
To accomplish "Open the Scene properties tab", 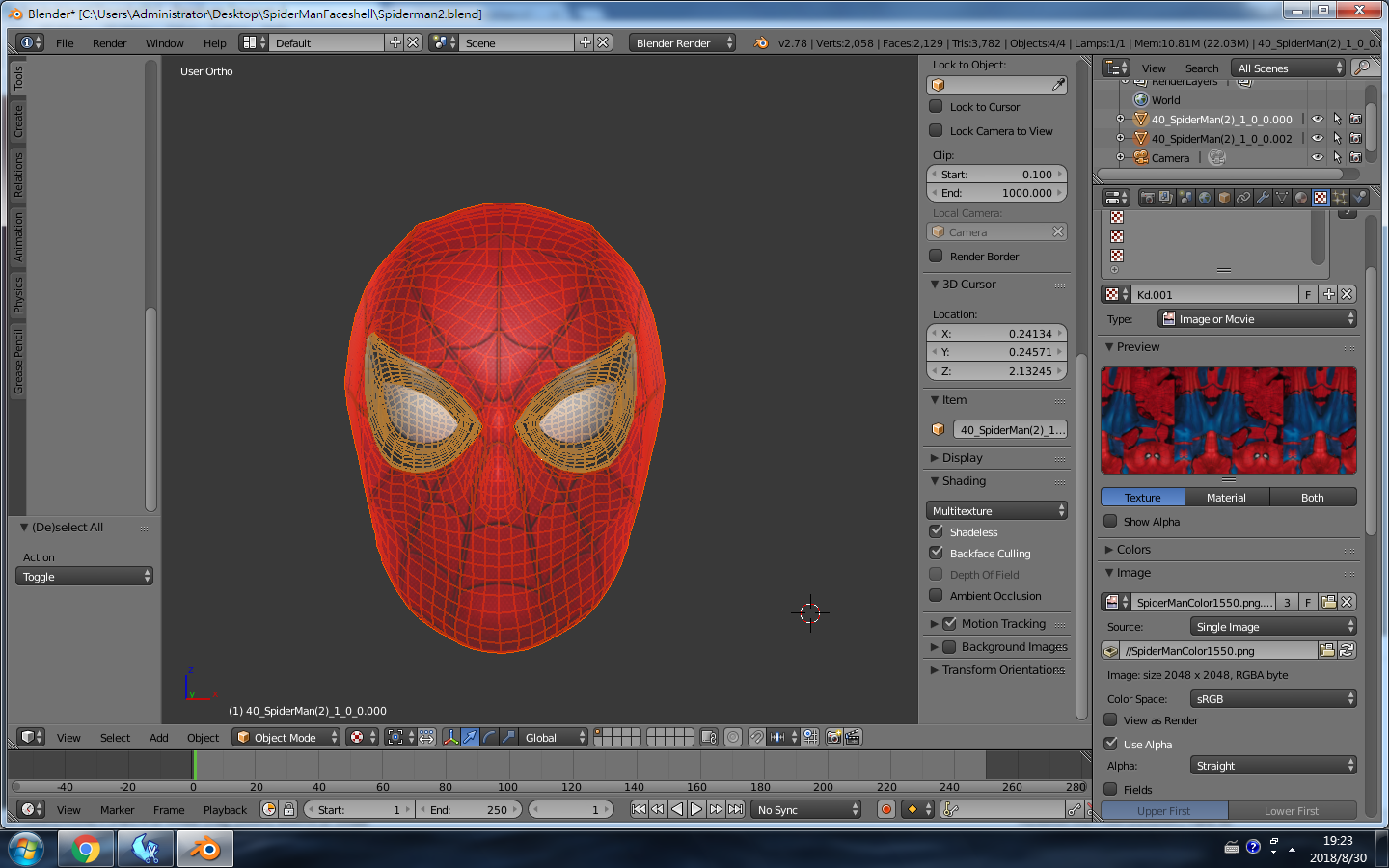I will point(1185,198).
